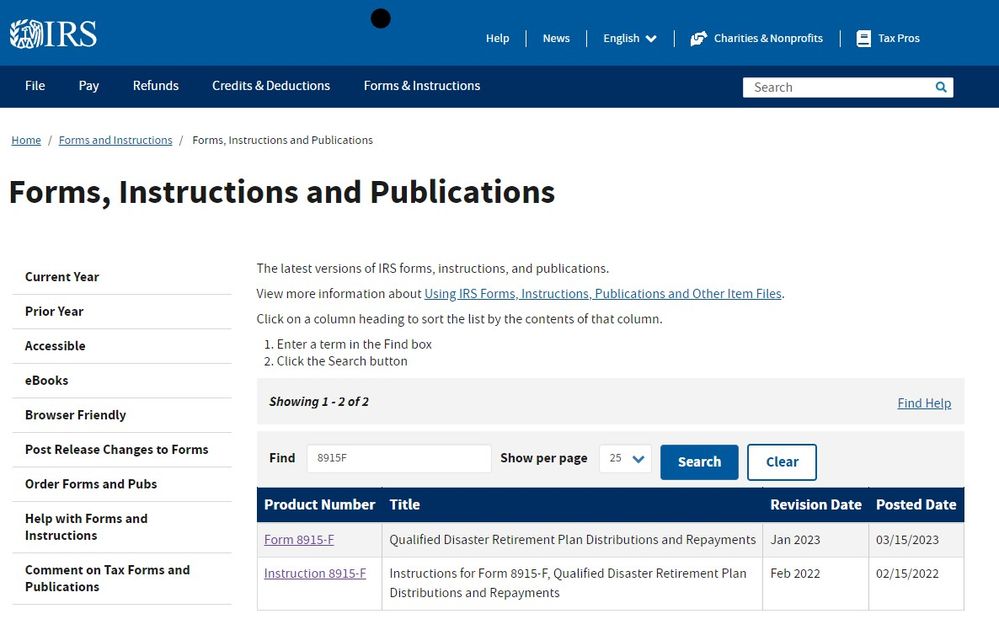999x624 pixels.
Task: Expand the results per page selector chevron
Action: tap(637, 458)
